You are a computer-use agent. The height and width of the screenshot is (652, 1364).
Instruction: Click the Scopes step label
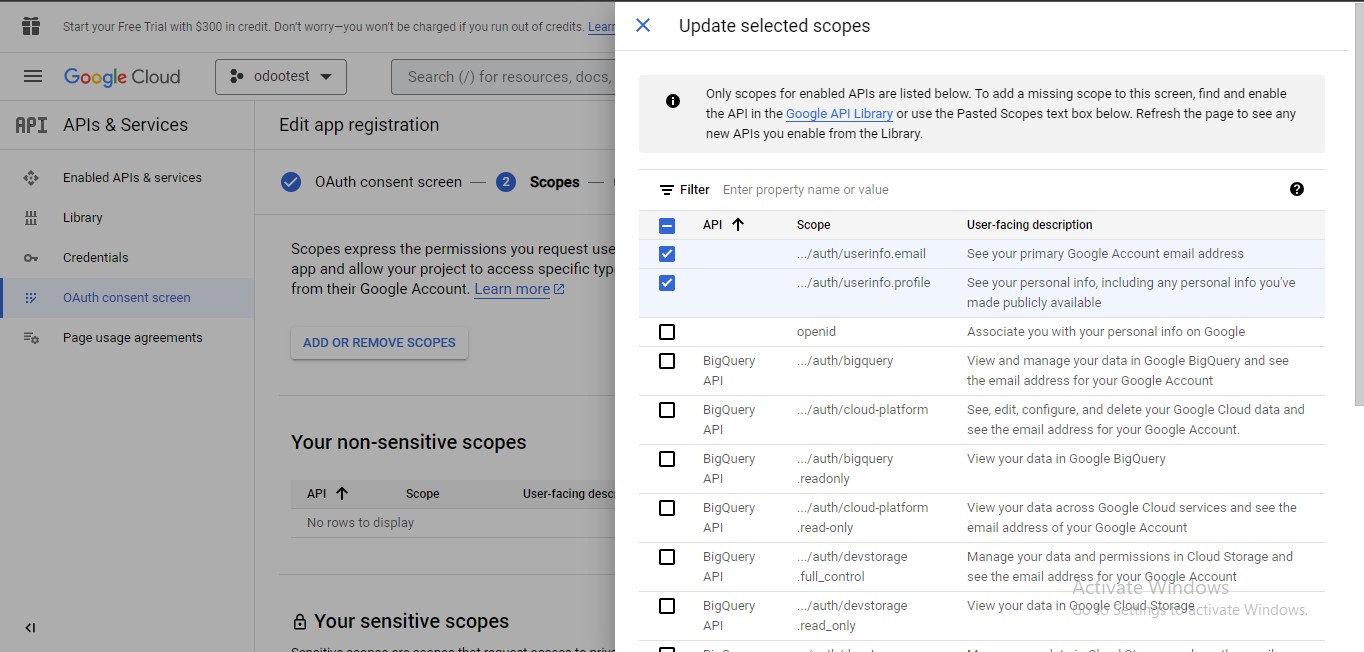tap(554, 182)
